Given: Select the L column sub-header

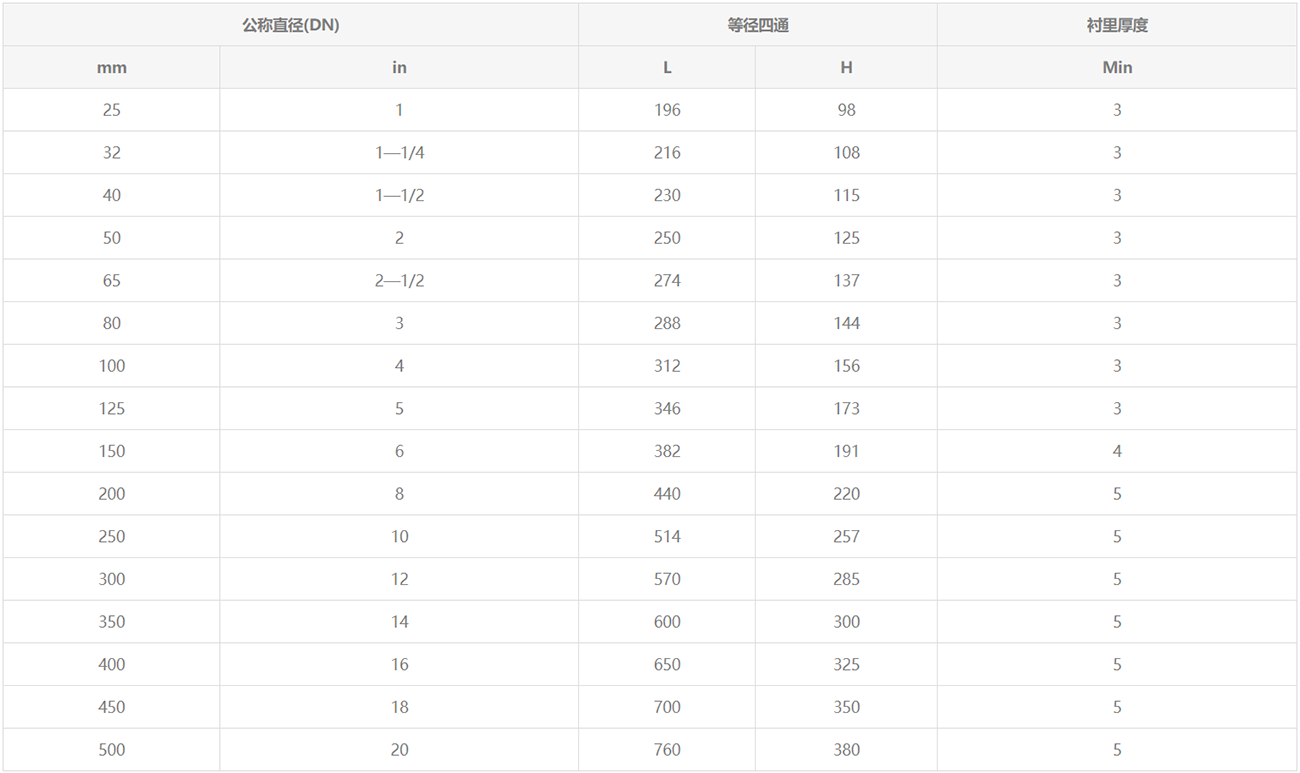Looking at the screenshot, I should coord(667,68).
